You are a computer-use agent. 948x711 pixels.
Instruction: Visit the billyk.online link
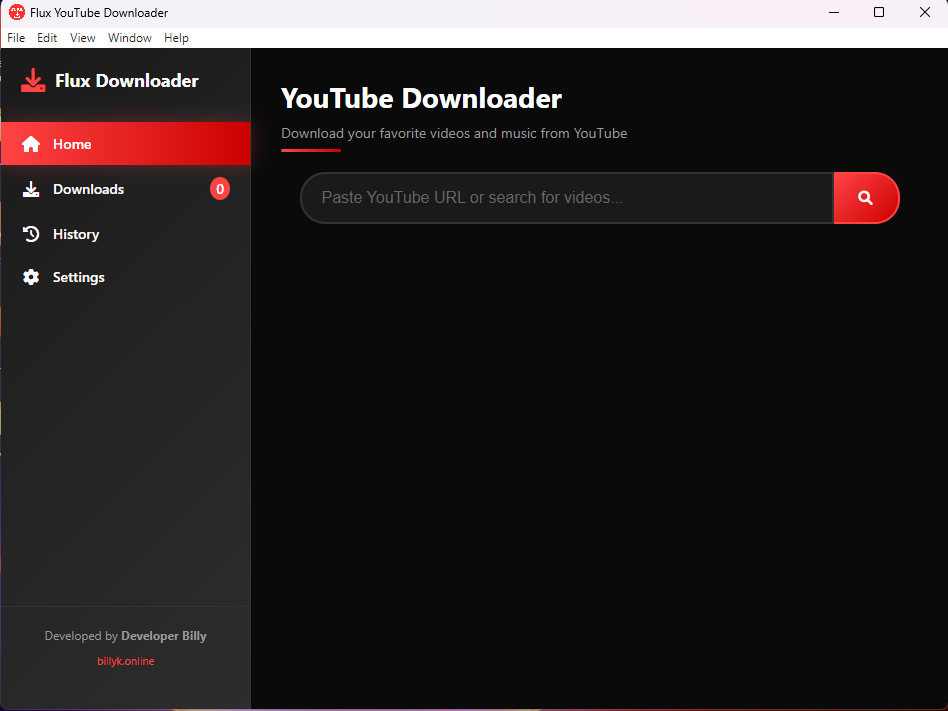(x=126, y=661)
